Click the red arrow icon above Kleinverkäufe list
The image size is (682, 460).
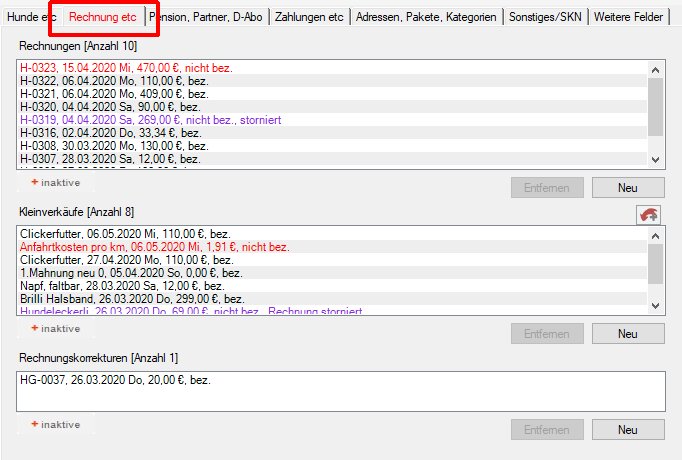pos(649,215)
